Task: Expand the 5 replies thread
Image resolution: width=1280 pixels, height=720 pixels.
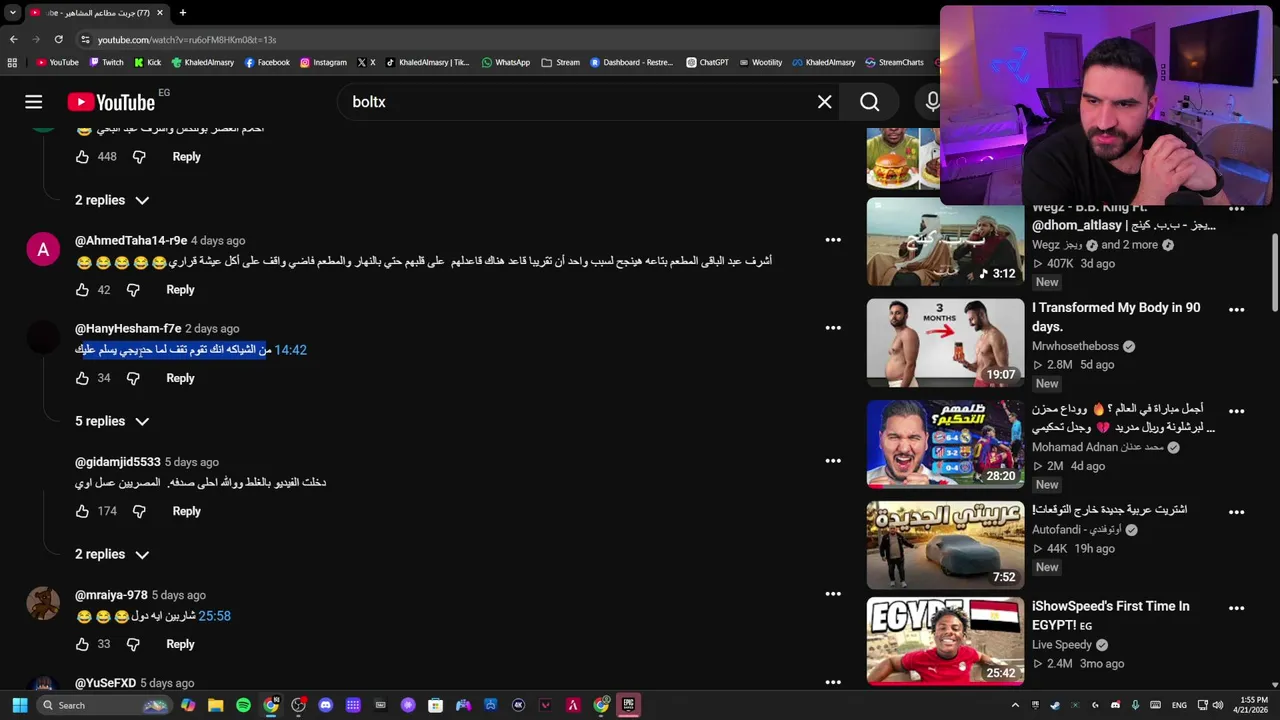Action: pos(112,421)
